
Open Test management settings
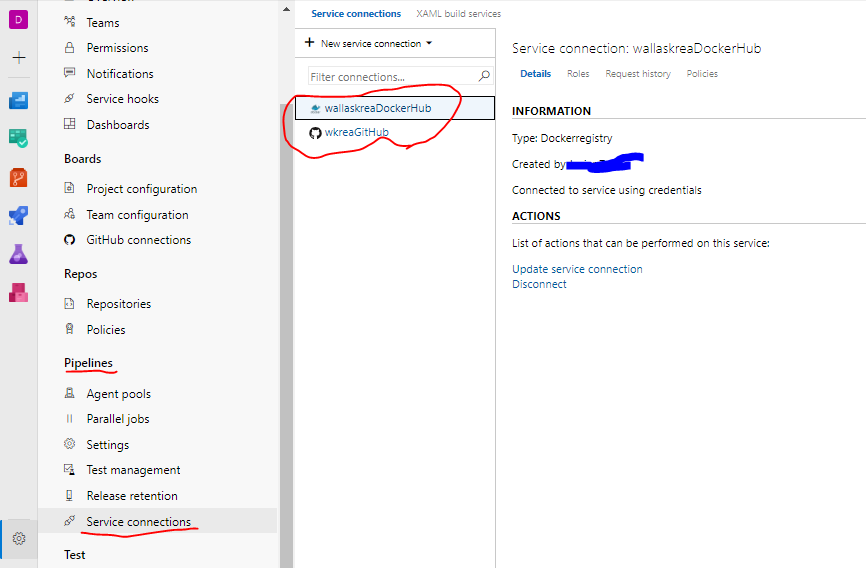pyautogui.click(x=133, y=470)
